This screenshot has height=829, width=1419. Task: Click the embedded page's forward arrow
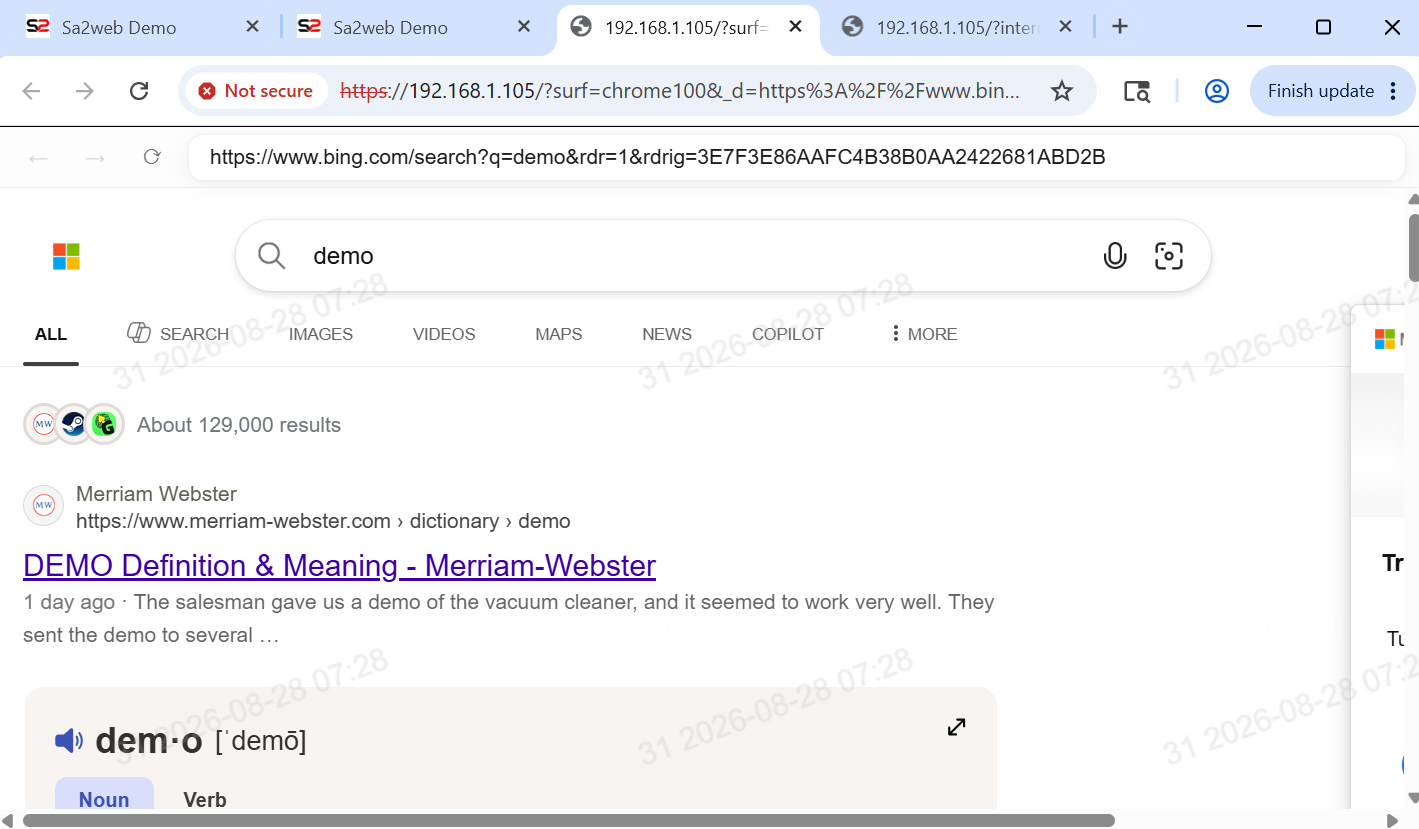[x=95, y=157]
